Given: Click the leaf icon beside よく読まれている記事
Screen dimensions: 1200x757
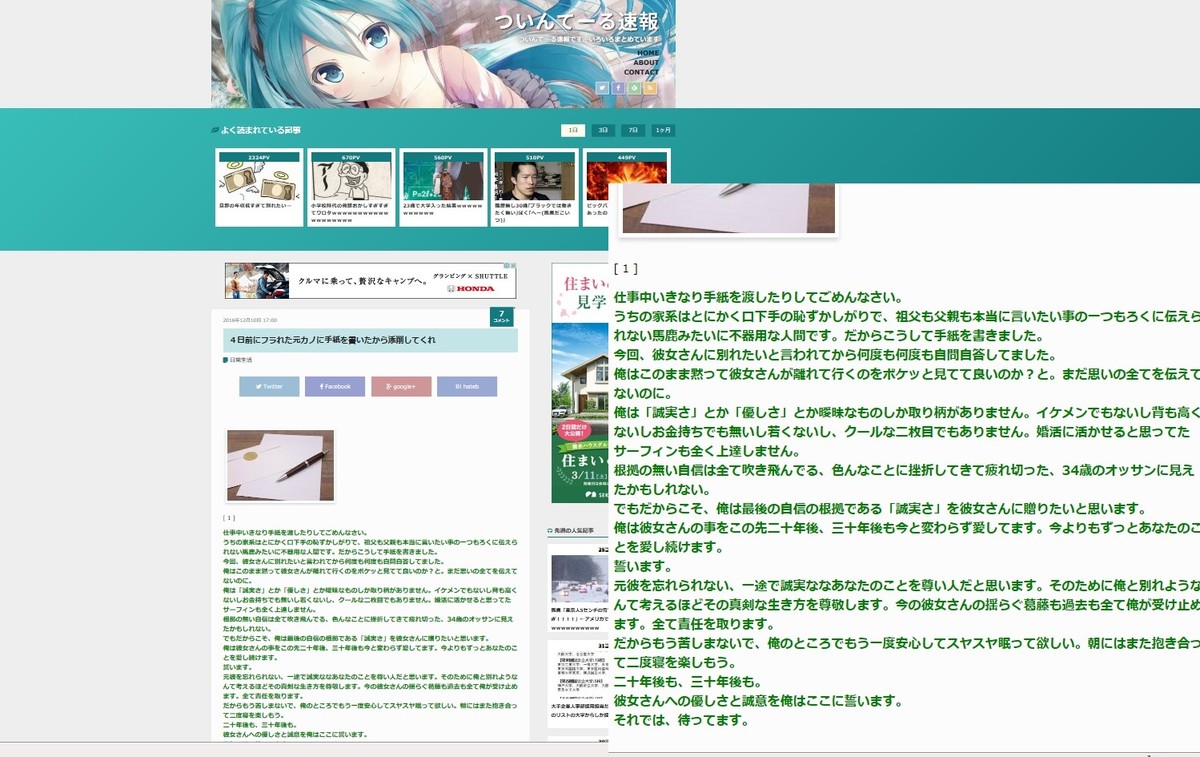Looking at the screenshot, I should [215, 130].
